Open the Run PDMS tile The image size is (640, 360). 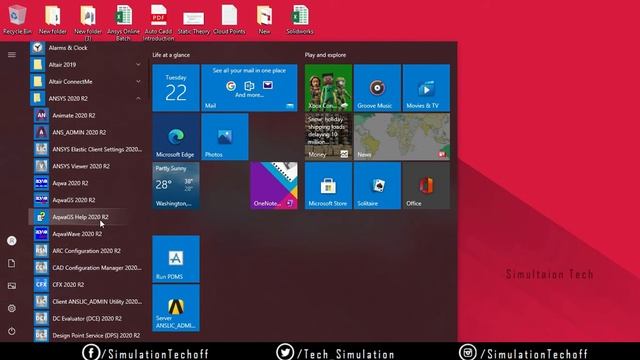pyautogui.click(x=176, y=259)
